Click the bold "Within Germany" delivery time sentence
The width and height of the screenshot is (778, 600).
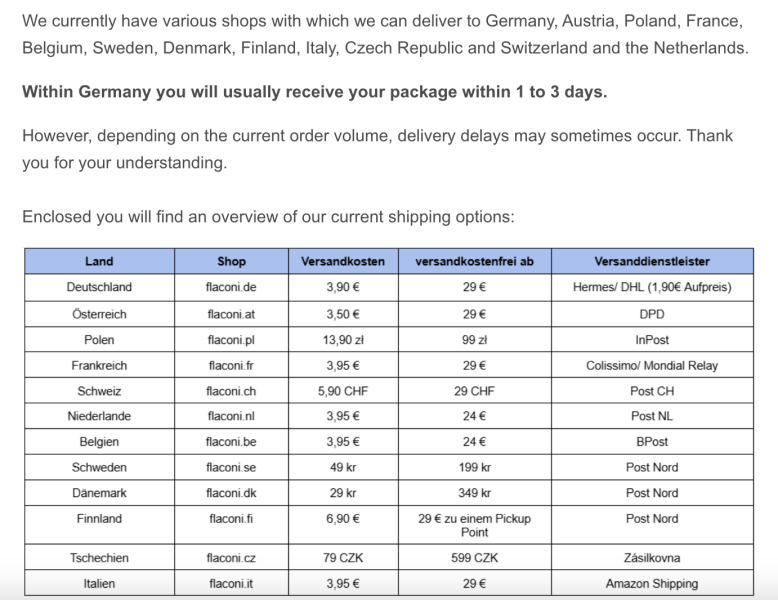tap(314, 92)
